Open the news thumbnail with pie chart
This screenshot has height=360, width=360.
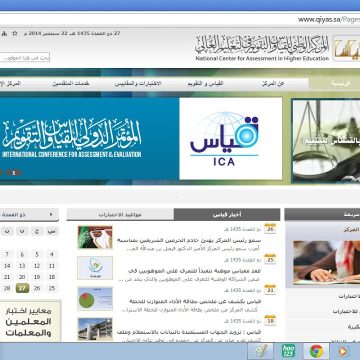95,299
